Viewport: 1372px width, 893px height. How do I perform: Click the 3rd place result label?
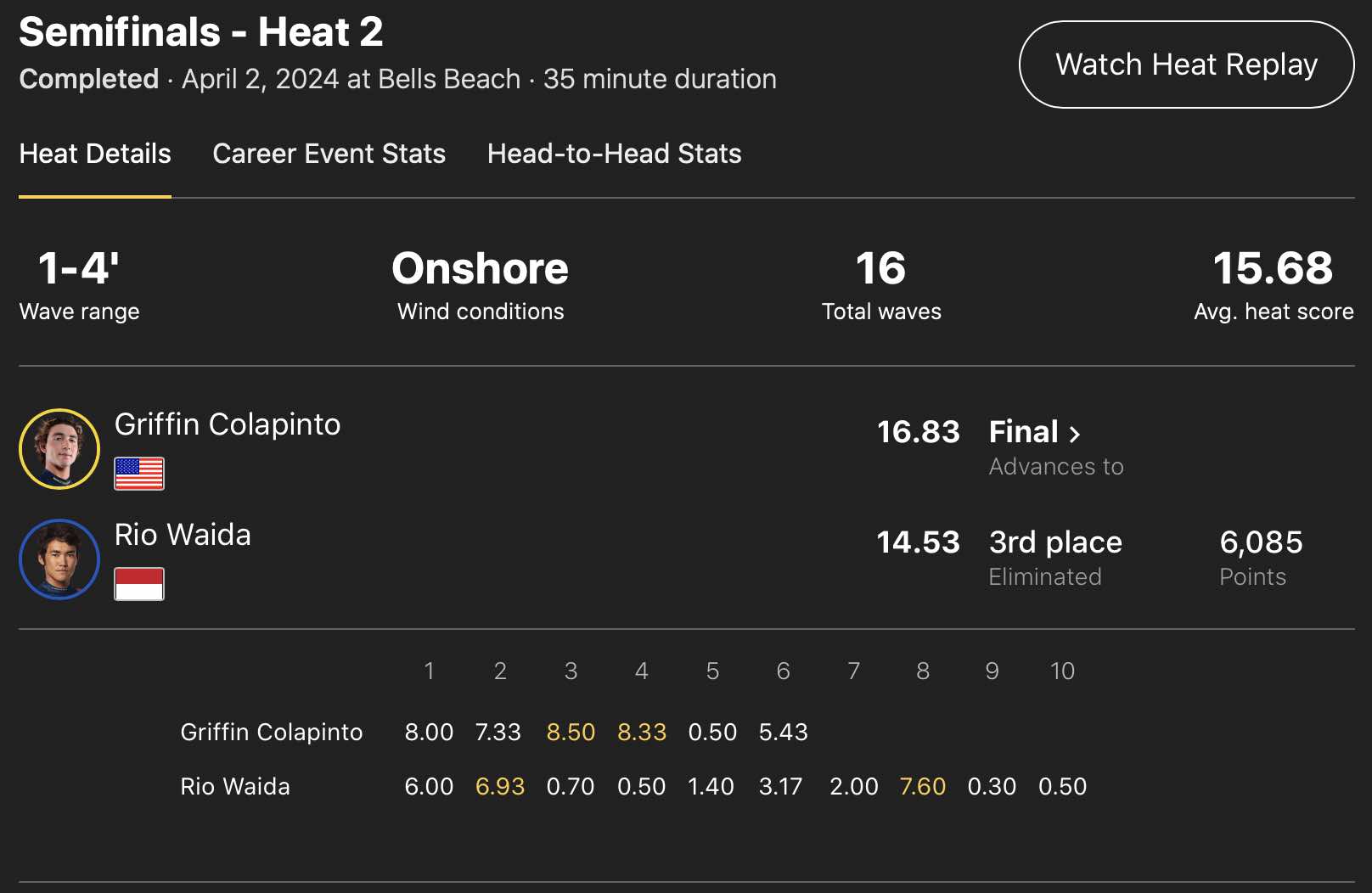point(1055,542)
